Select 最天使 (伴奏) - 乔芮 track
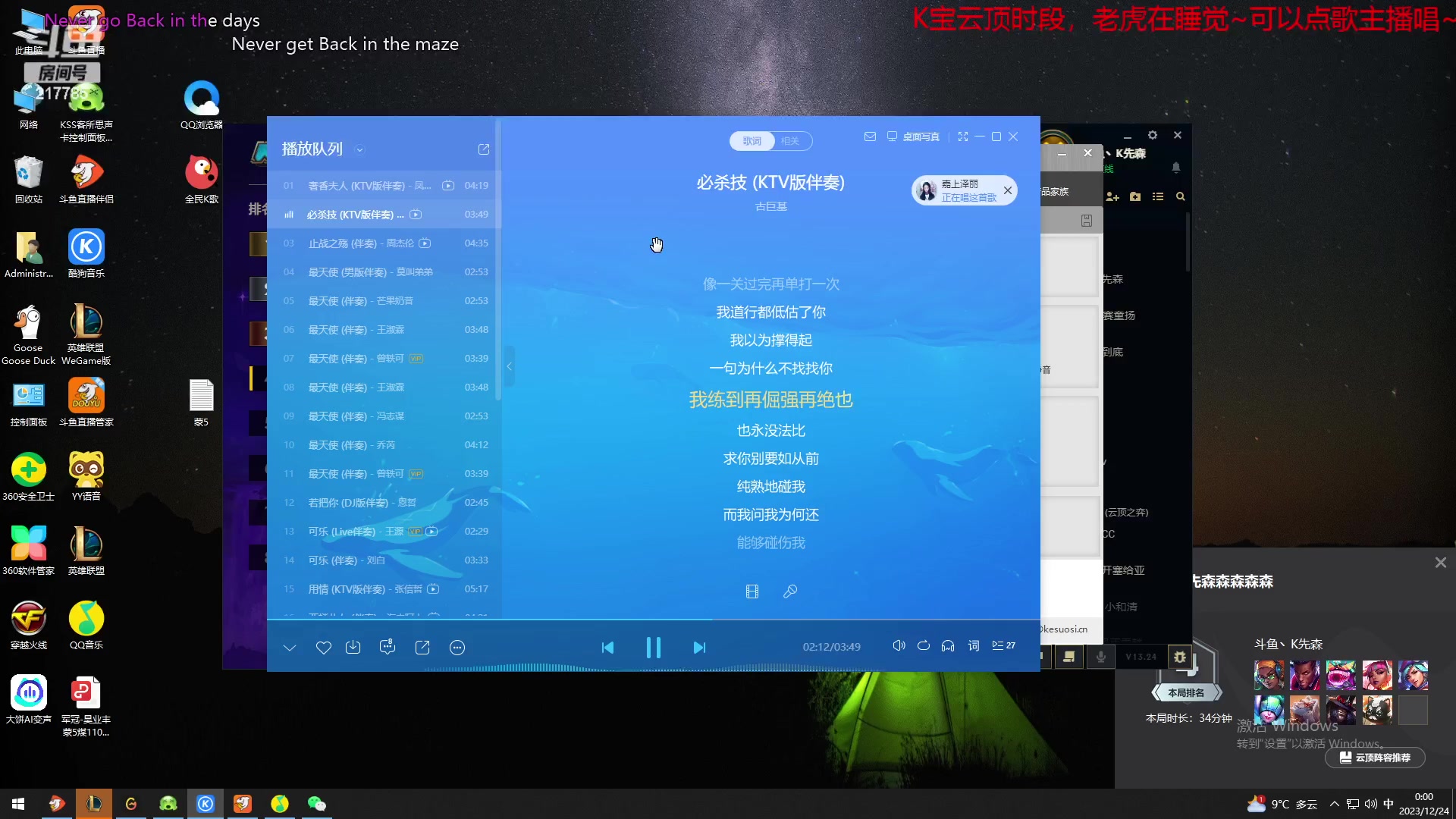Screen dimensions: 1456x819 point(383,445)
